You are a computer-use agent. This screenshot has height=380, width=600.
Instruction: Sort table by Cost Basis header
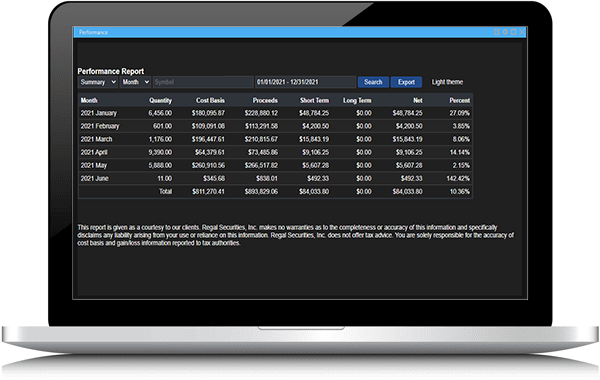pos(210,100)
